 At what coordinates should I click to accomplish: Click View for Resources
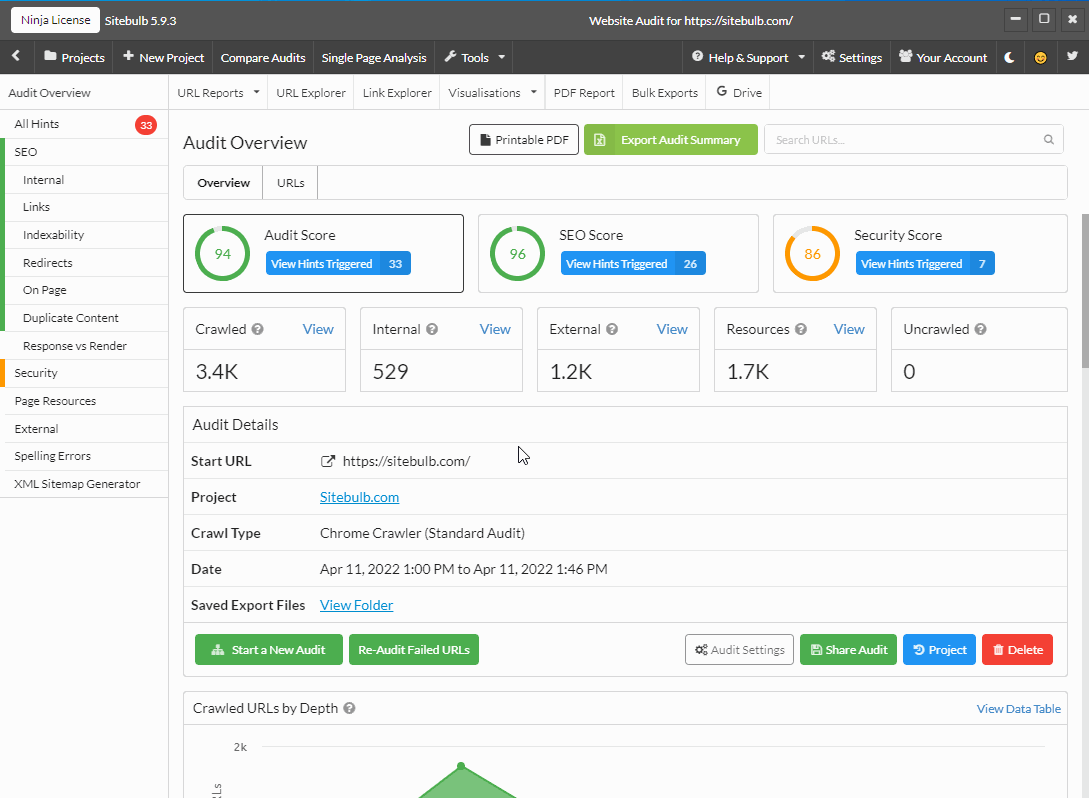point(849,329)
